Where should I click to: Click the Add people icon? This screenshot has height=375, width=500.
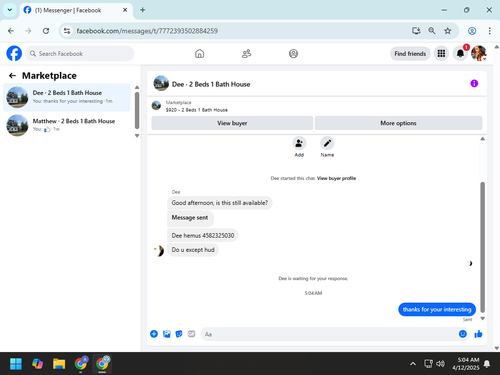pyautogui.click(x=299, y=143)
